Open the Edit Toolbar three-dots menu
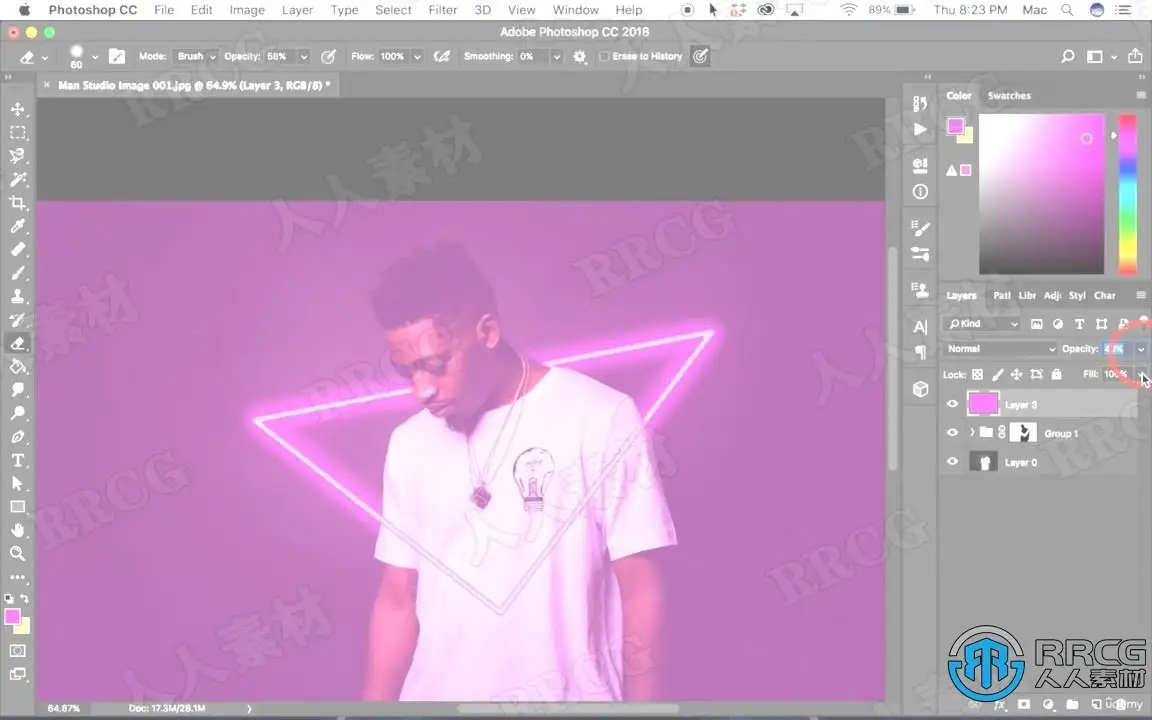This screenshot has width=1152, height=720. [x=18, y=577]
